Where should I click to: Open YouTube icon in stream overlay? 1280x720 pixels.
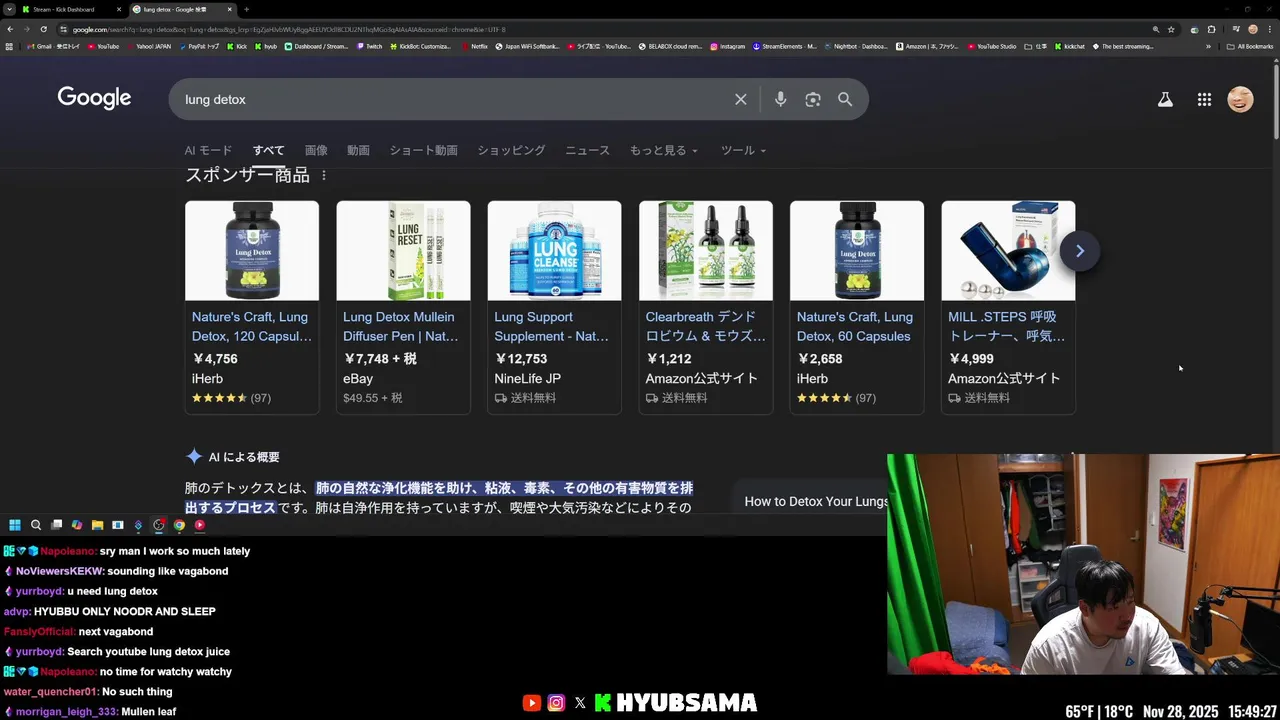pos(531,703)
